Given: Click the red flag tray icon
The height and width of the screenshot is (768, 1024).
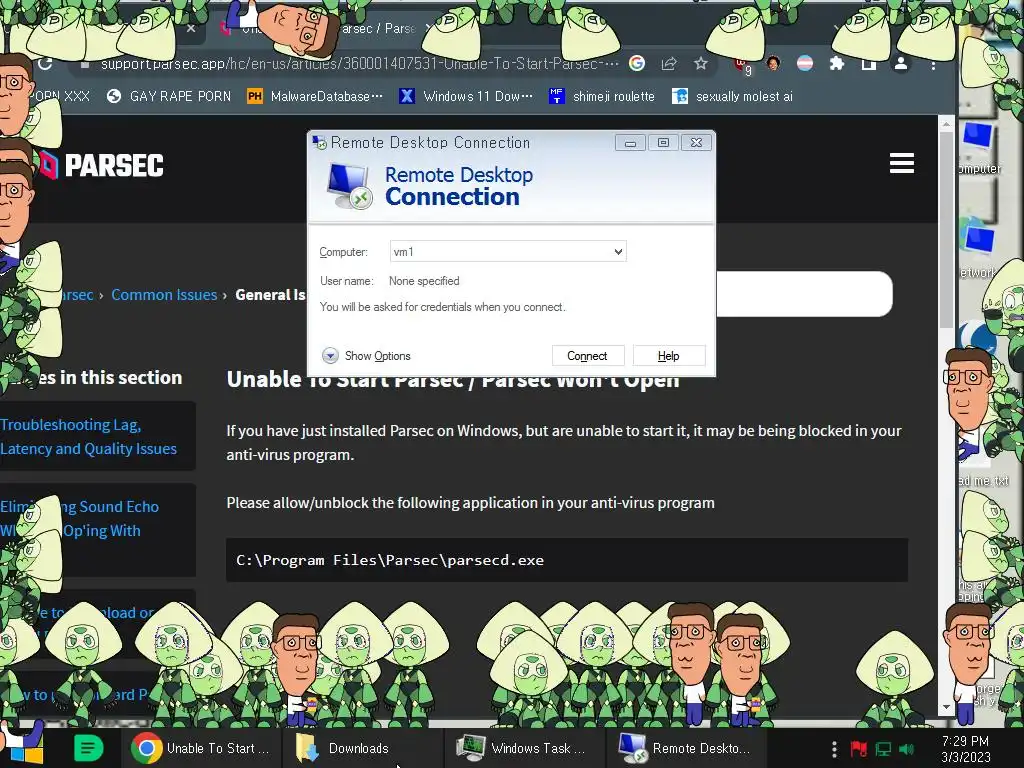Looking at the screenshot, I should point(859,749).
